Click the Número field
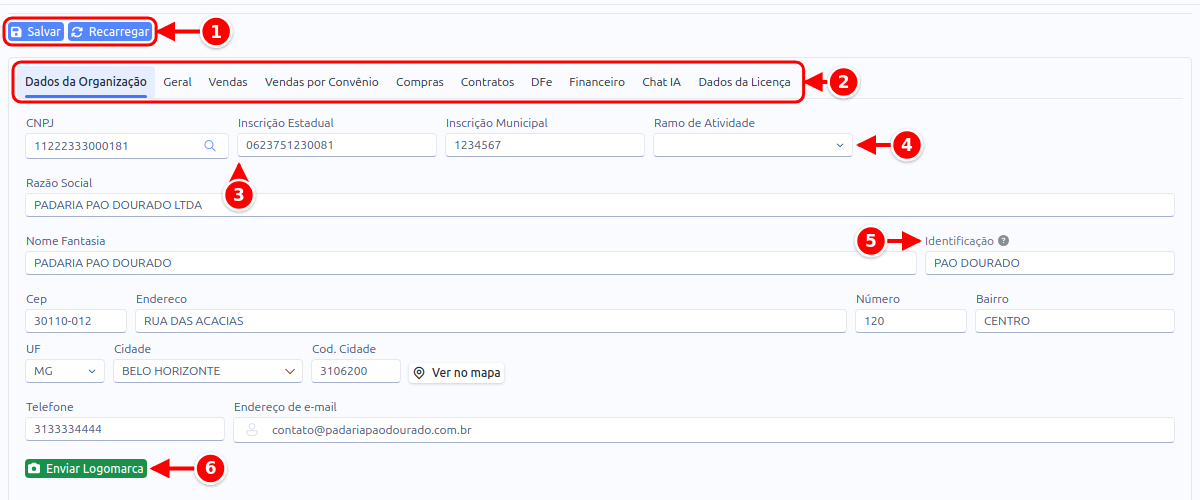This screenshot has width=1200, height=500. point(911,321)
